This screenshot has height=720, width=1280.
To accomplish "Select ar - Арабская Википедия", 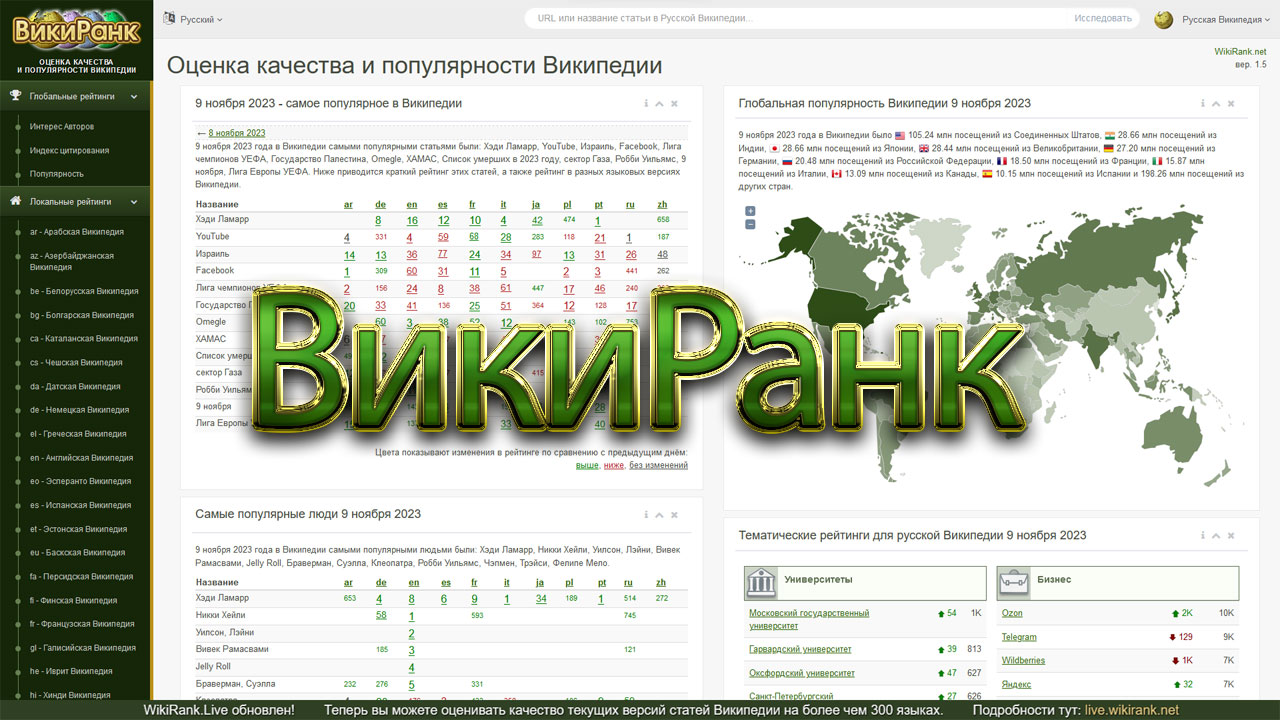I will pyautogui.click(x=77, y=231).
